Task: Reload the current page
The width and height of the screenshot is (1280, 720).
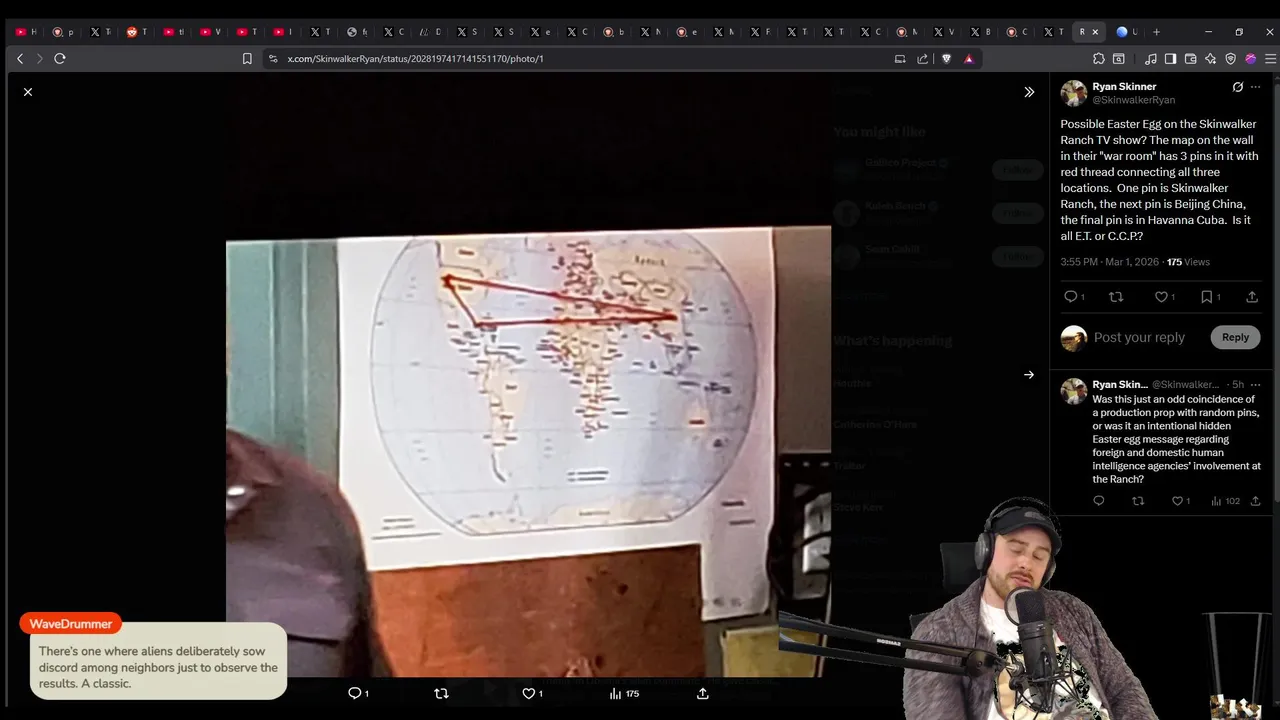Action: [x=60, y=59]
